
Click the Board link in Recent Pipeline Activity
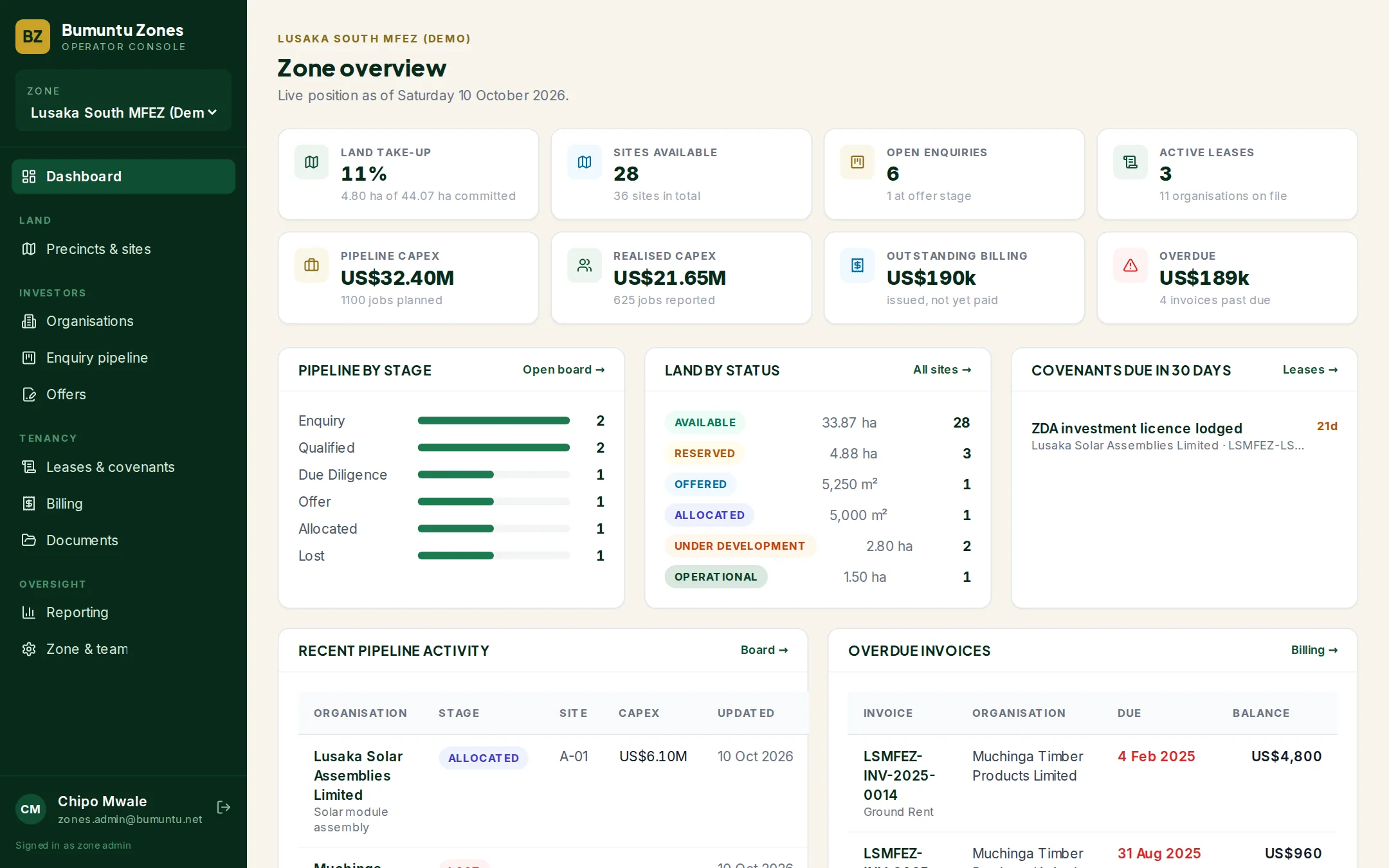(764, 650)
